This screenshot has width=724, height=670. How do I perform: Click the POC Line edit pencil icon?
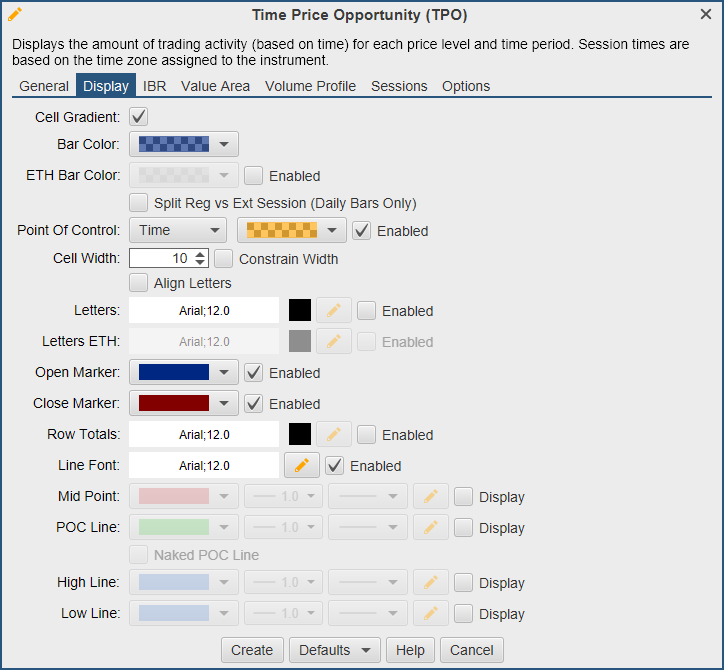tap(430, 528)
